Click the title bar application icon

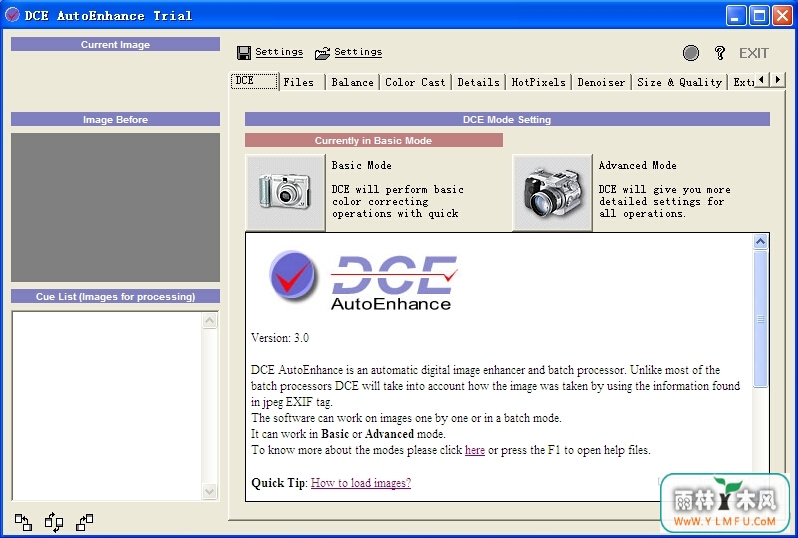[12, 15]
